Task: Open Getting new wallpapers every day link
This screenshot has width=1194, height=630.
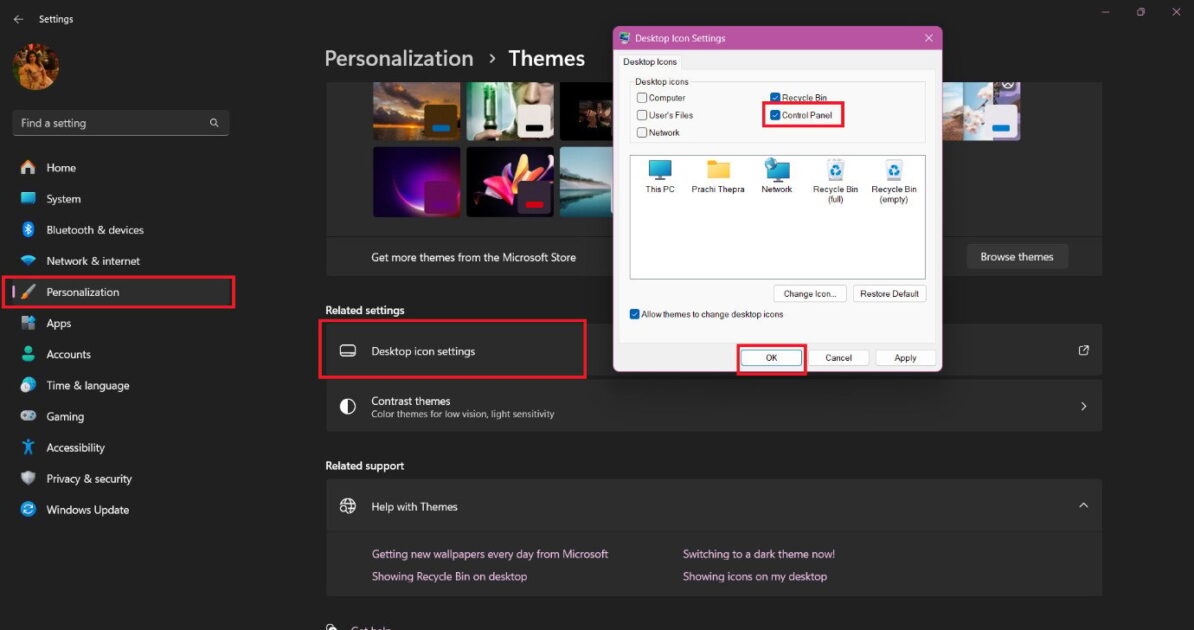Action: 490,554
